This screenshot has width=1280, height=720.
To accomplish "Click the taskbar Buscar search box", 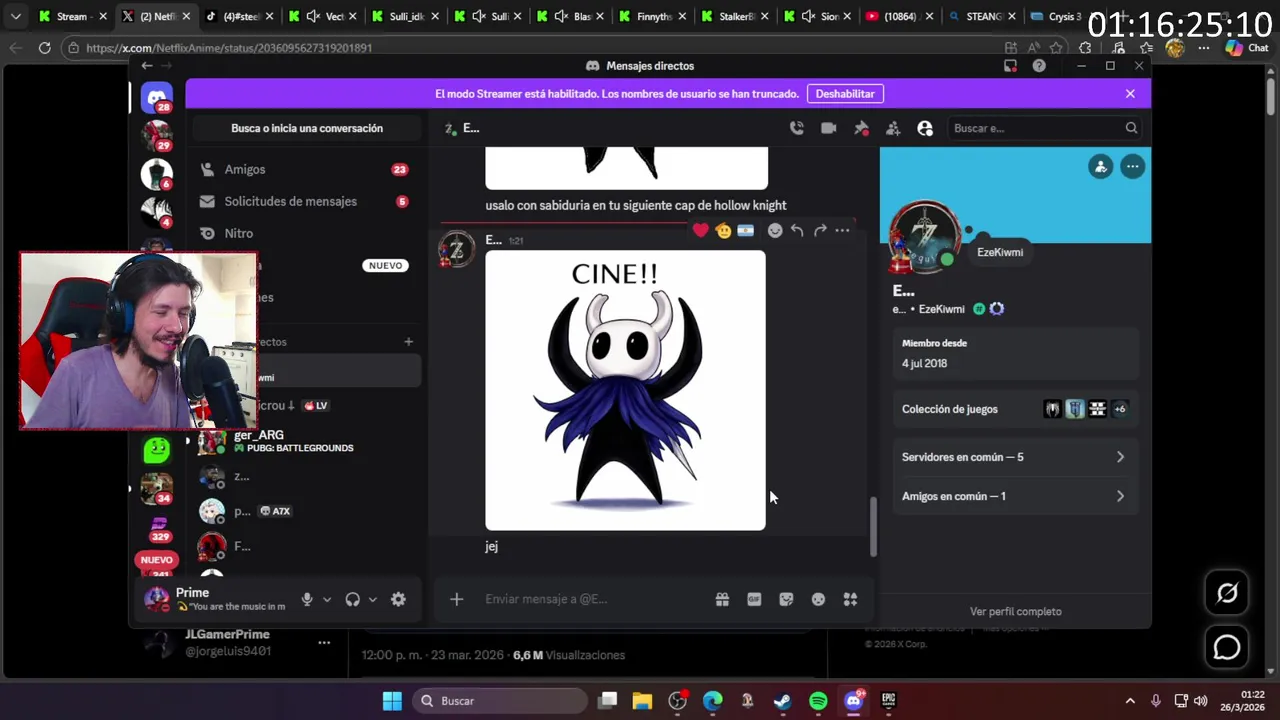I will click(499, 701).
